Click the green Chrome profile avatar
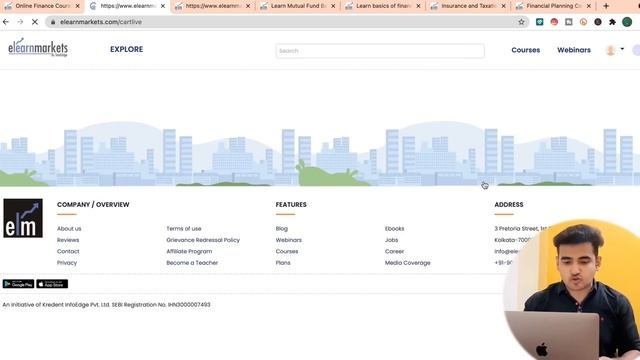640x360 pixels. pyautogui.click(x=627, y=22)
